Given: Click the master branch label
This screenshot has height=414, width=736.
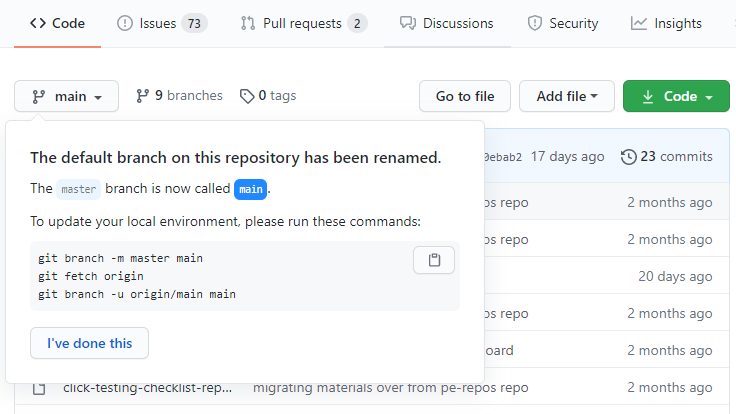Looking at the screenshot, I should (78, 189).
